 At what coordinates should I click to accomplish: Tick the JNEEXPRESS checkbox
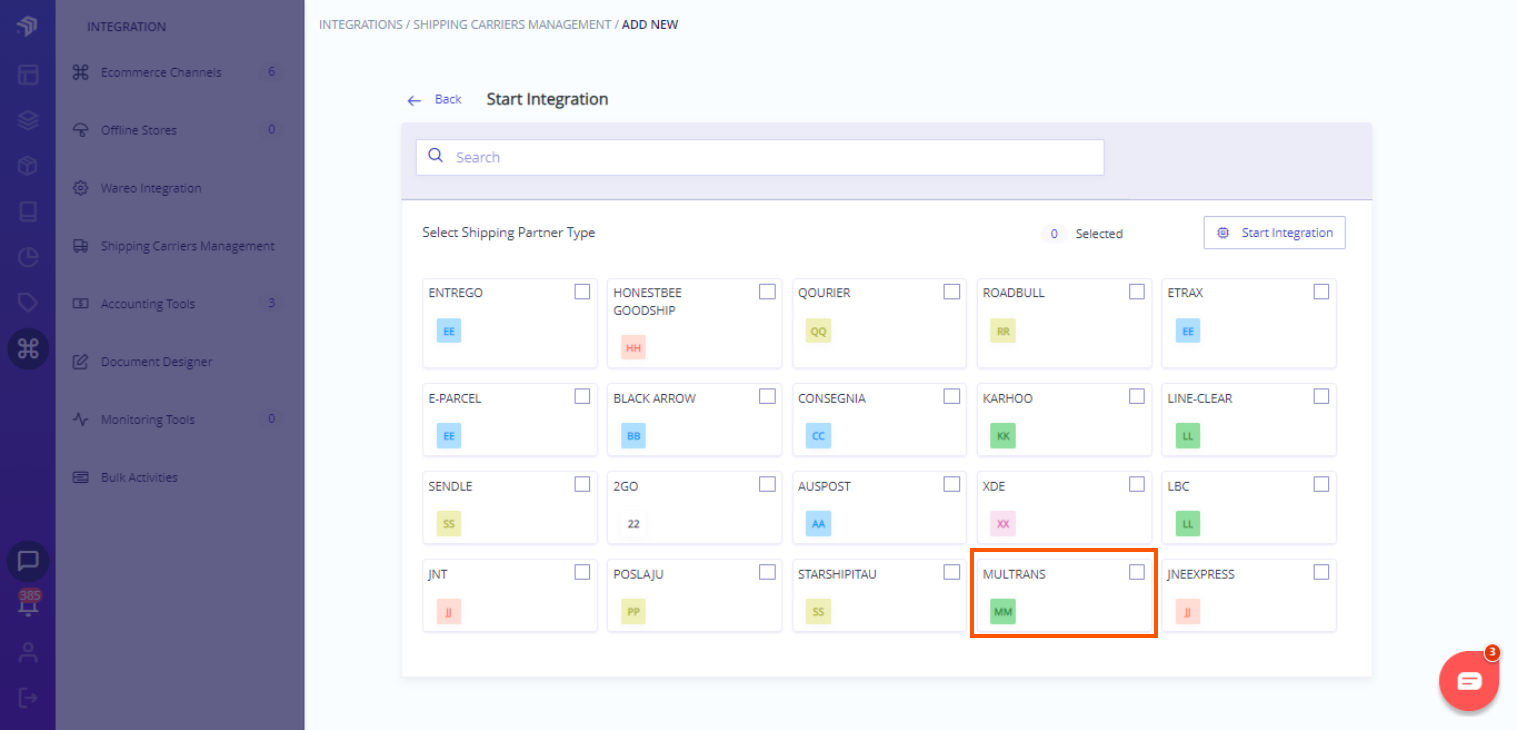pos(1321,572)
